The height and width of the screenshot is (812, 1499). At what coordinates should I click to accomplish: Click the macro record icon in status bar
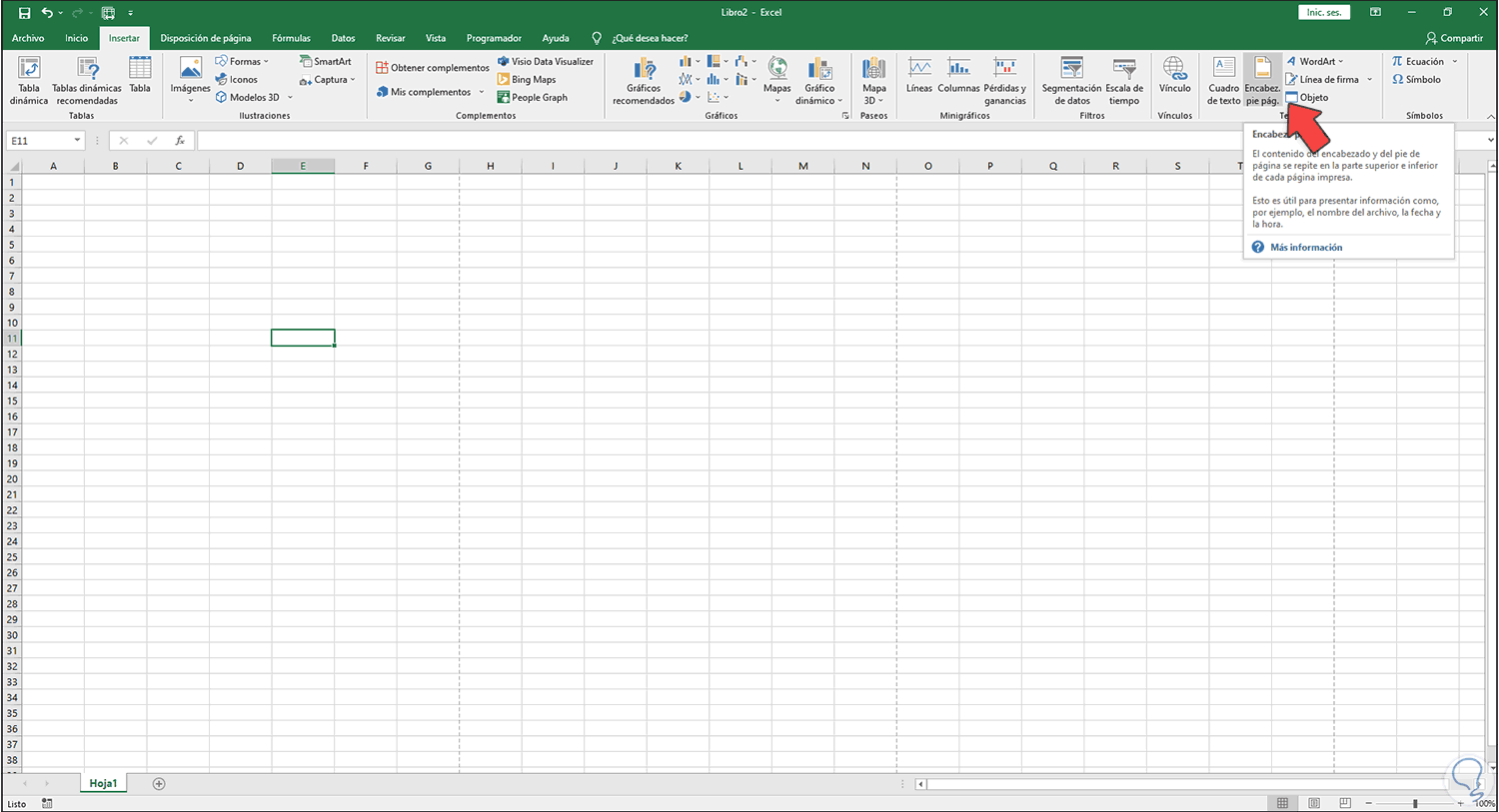47,803
